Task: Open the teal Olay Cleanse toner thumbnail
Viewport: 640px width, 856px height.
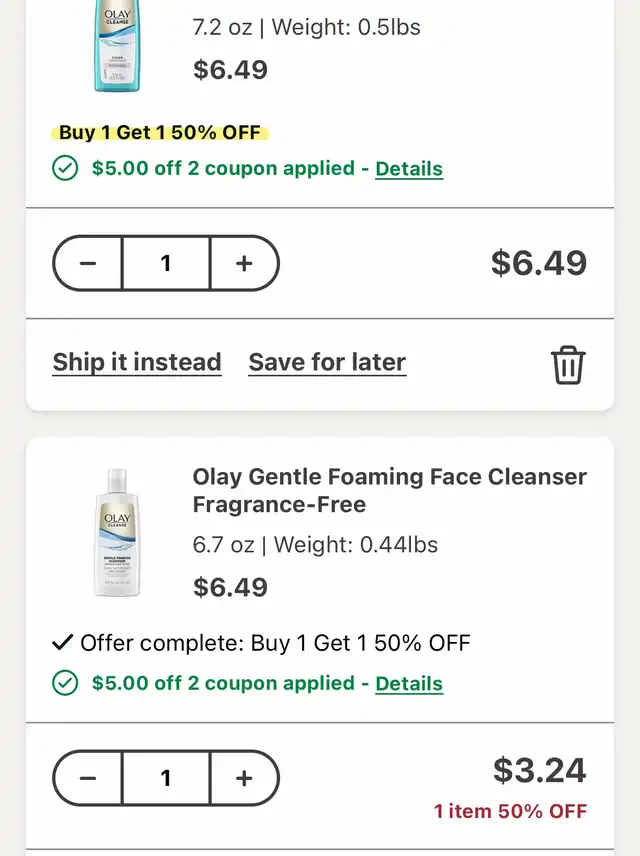Action: (x=117, y=46)
